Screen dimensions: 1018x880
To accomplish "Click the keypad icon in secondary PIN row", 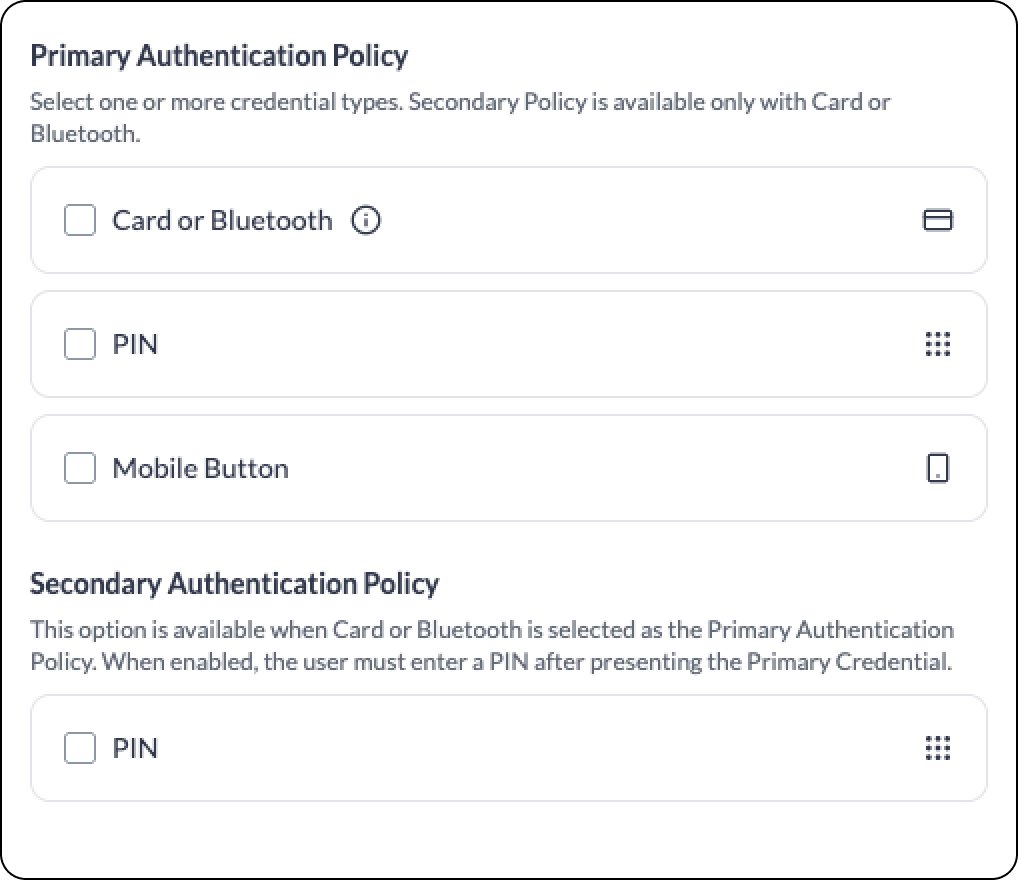I will [937, 748].
